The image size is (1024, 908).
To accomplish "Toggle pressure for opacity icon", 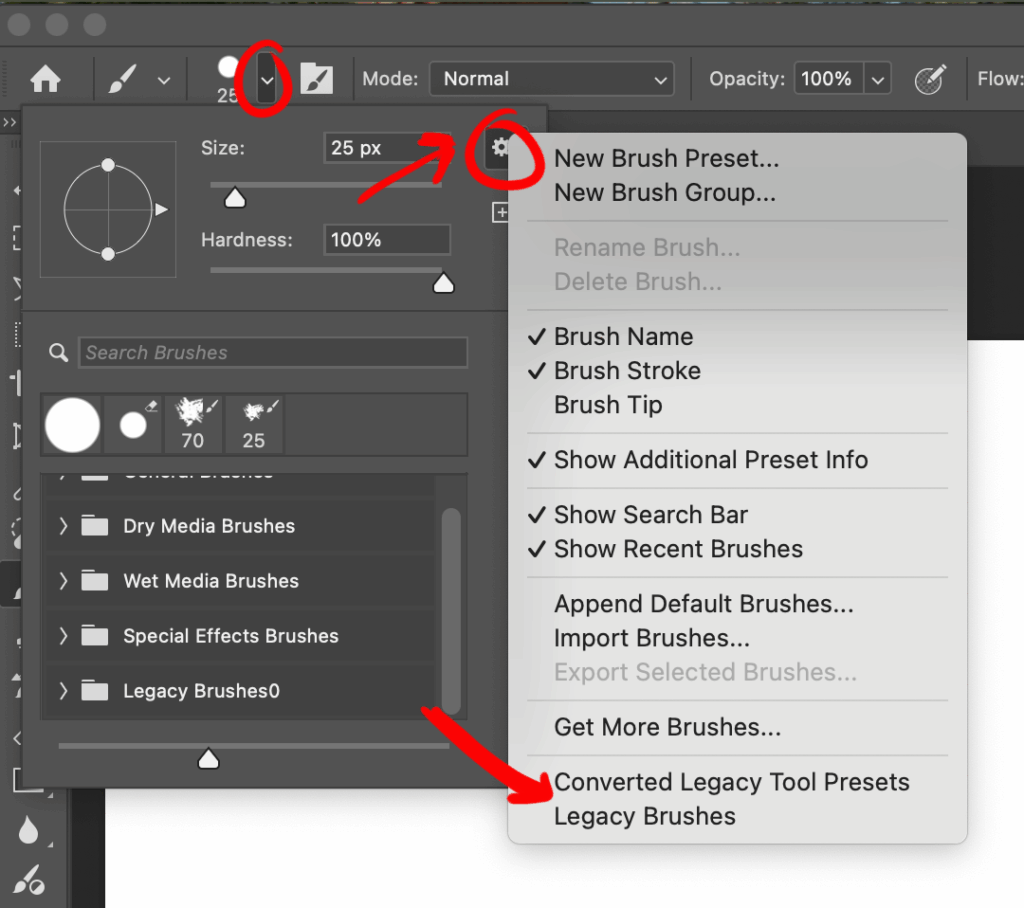I will coord(931,79).
